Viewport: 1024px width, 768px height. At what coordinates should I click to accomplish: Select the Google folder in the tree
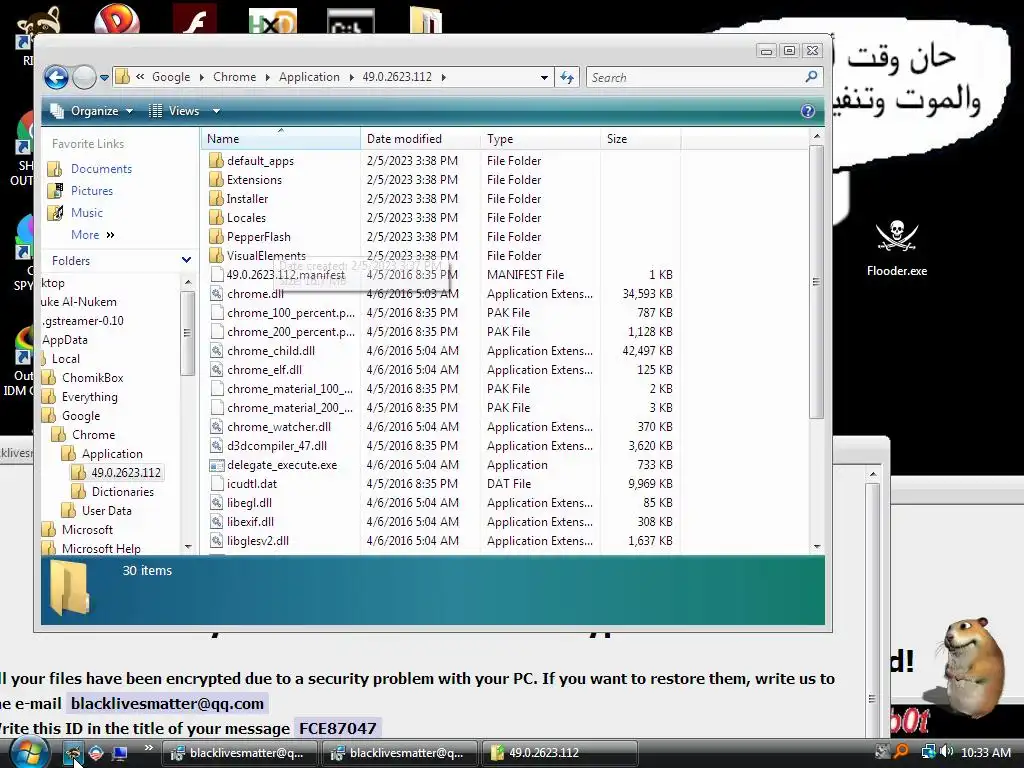81,415
